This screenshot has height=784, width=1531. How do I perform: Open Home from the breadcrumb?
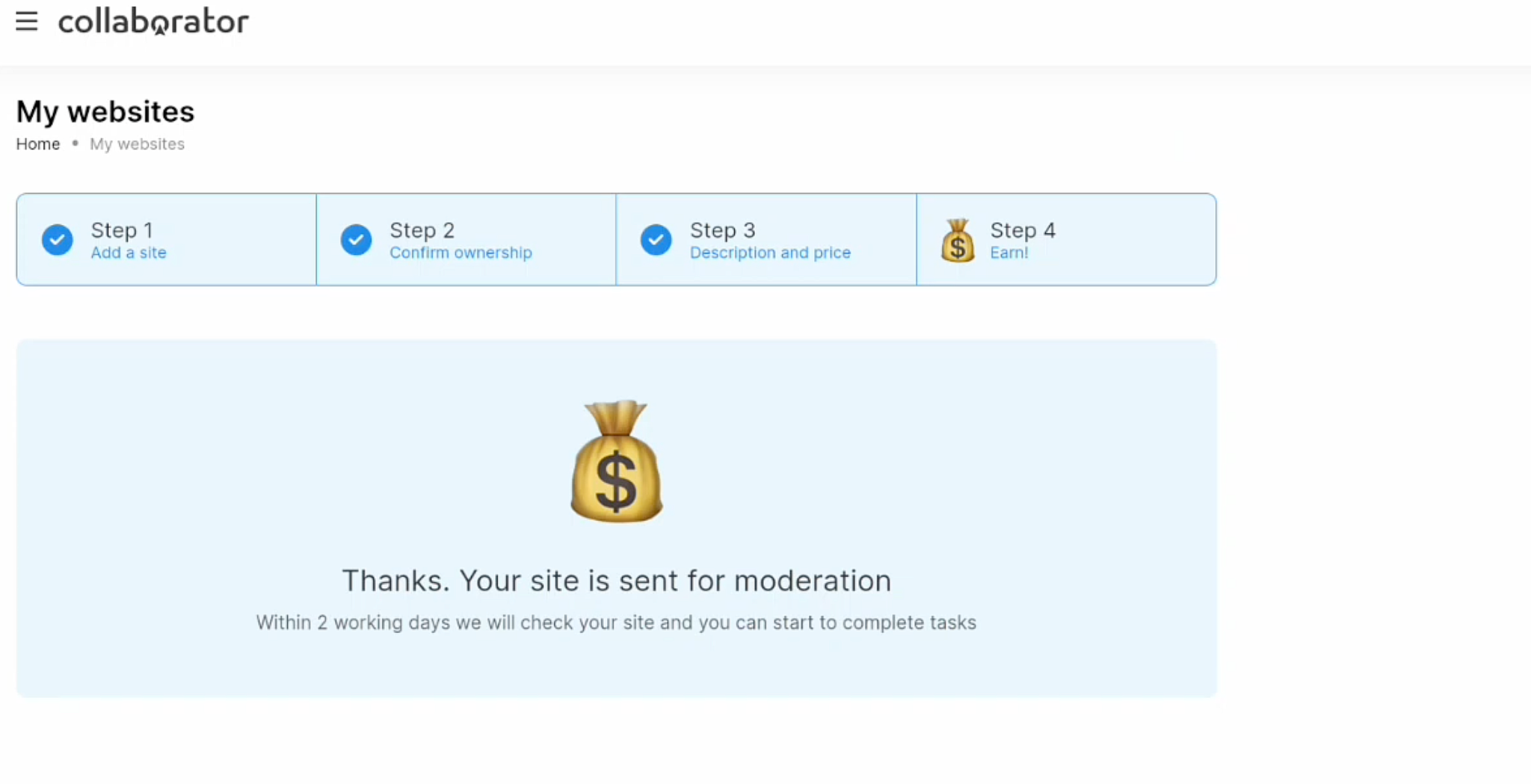pyautogui.click(x=37, y=143)
